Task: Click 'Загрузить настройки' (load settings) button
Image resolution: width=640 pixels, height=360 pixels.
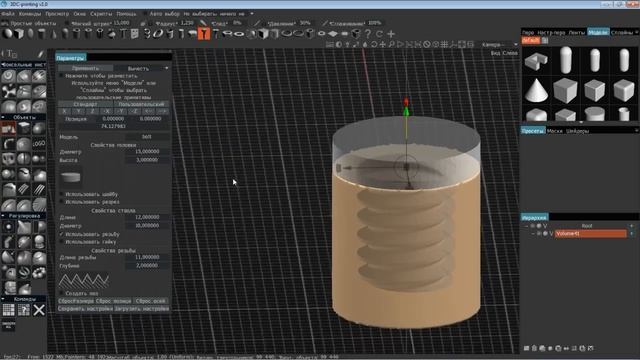Action: pos(142,309)
